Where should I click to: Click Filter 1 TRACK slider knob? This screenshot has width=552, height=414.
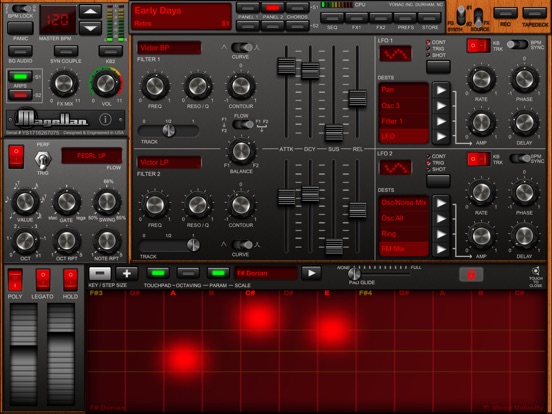click(x=169, y=131)
